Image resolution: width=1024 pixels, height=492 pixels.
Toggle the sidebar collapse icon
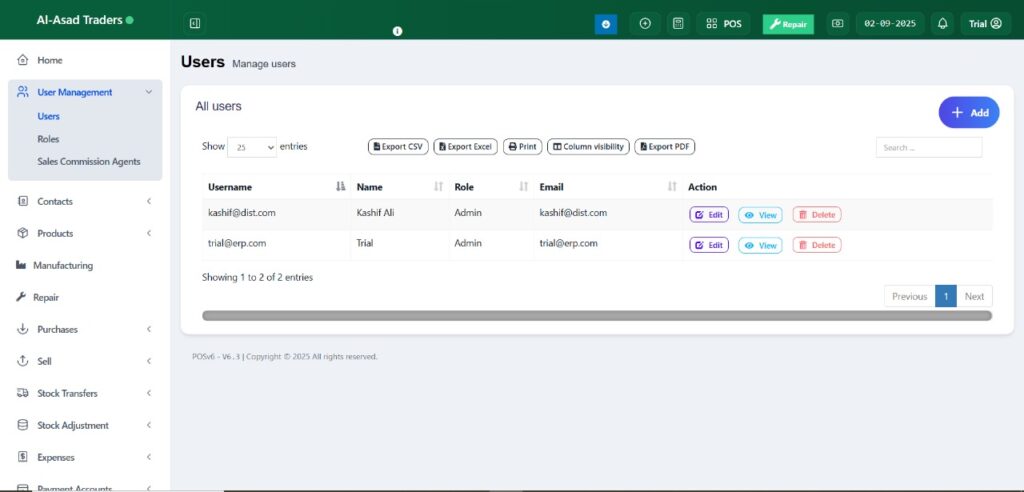195,23
